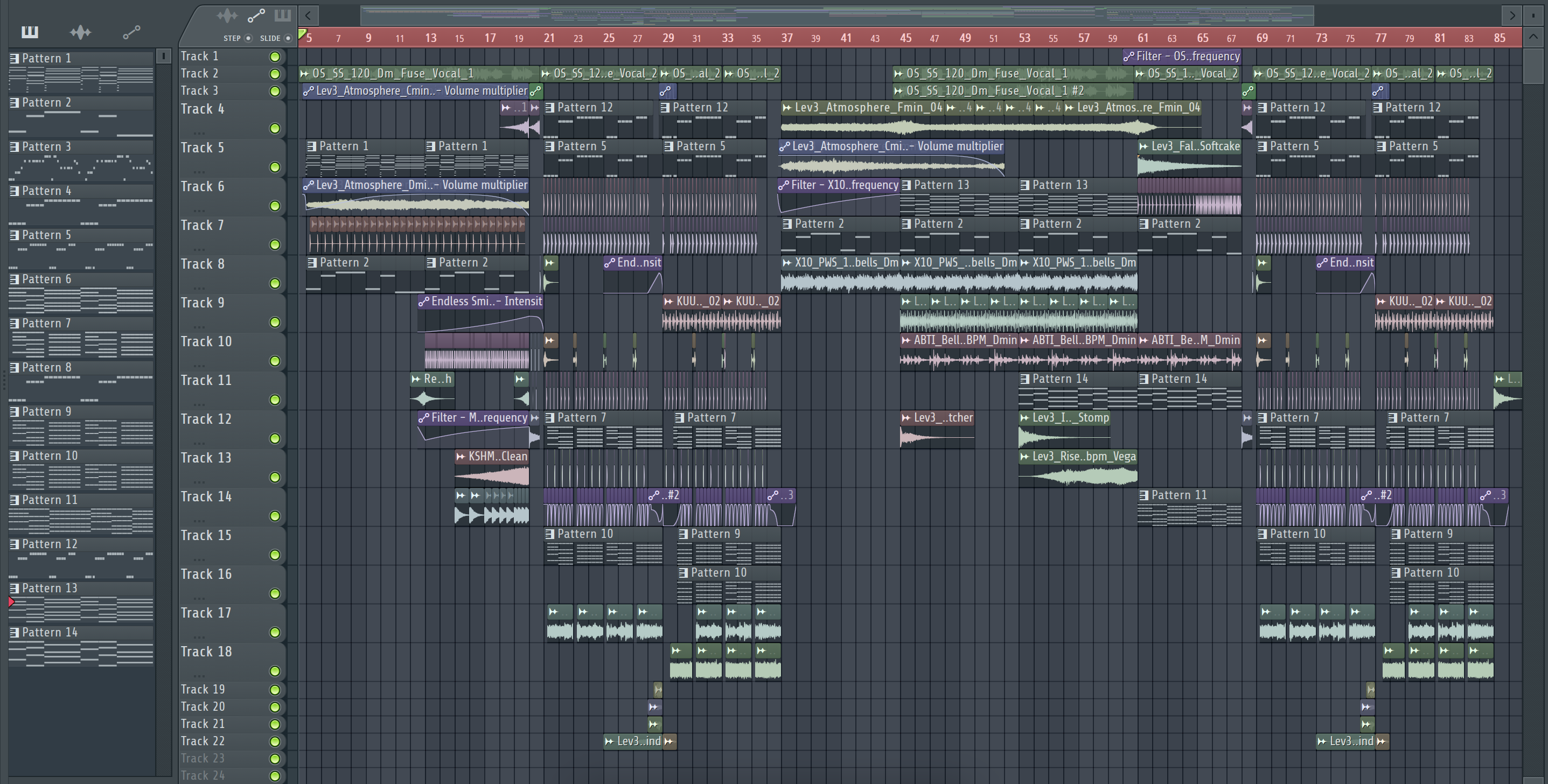Select pattern clip focus icon above tracks
This screenshot has height=784, width=1548.
[282, 15]
